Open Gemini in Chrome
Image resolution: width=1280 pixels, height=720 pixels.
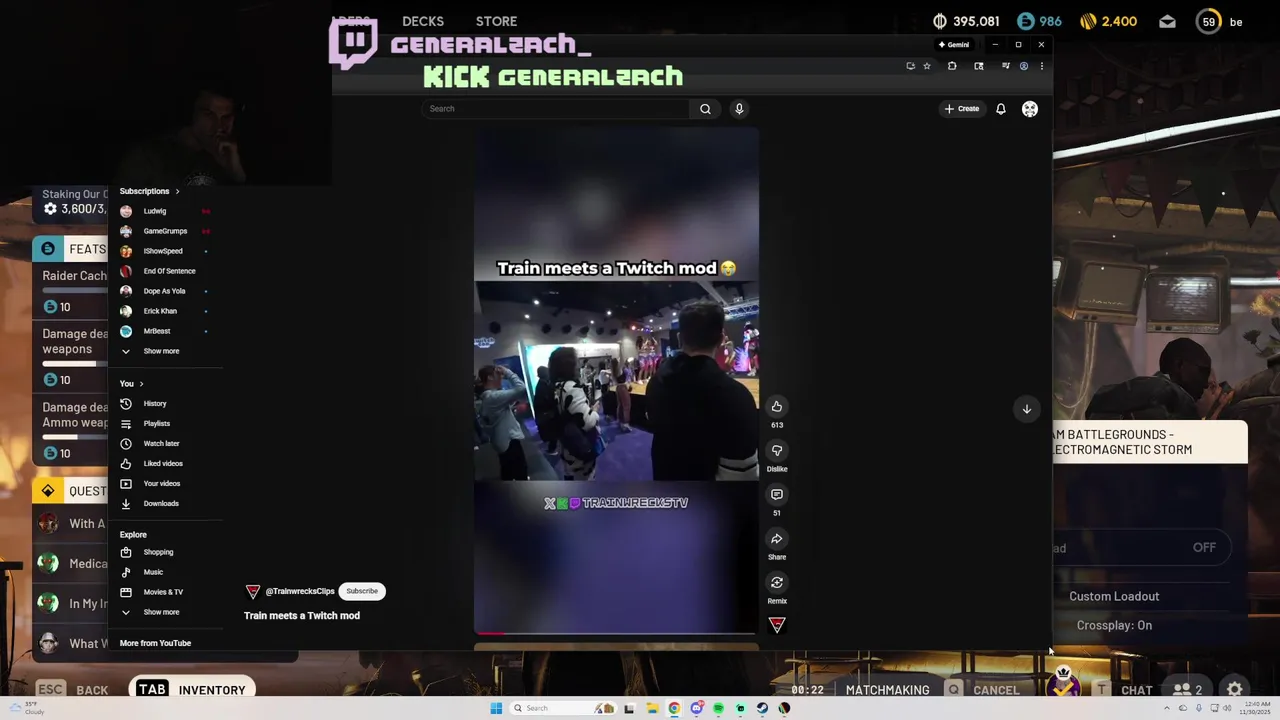click(954, 44)
